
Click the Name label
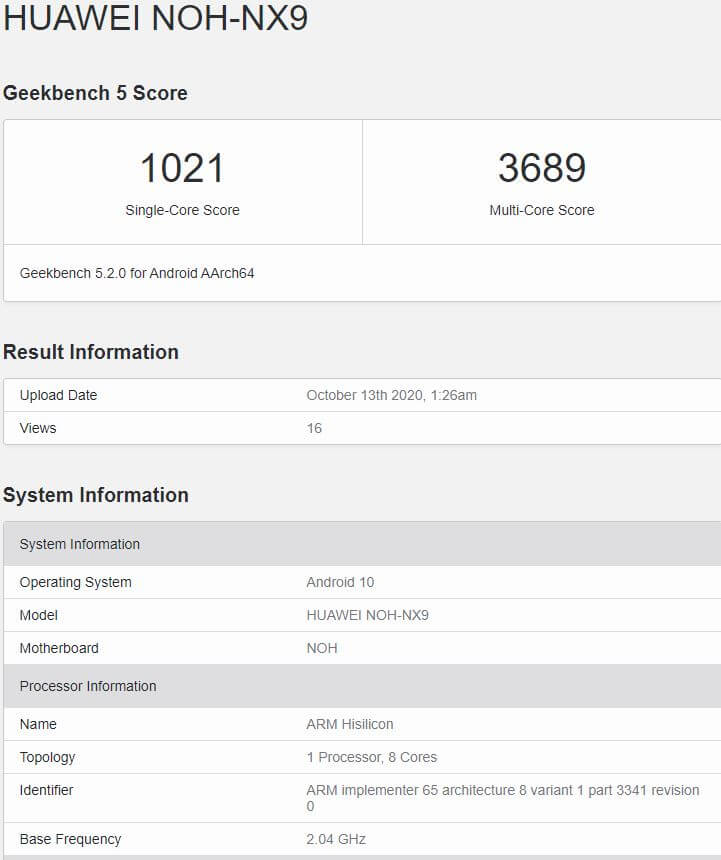[x=38, y=724]
